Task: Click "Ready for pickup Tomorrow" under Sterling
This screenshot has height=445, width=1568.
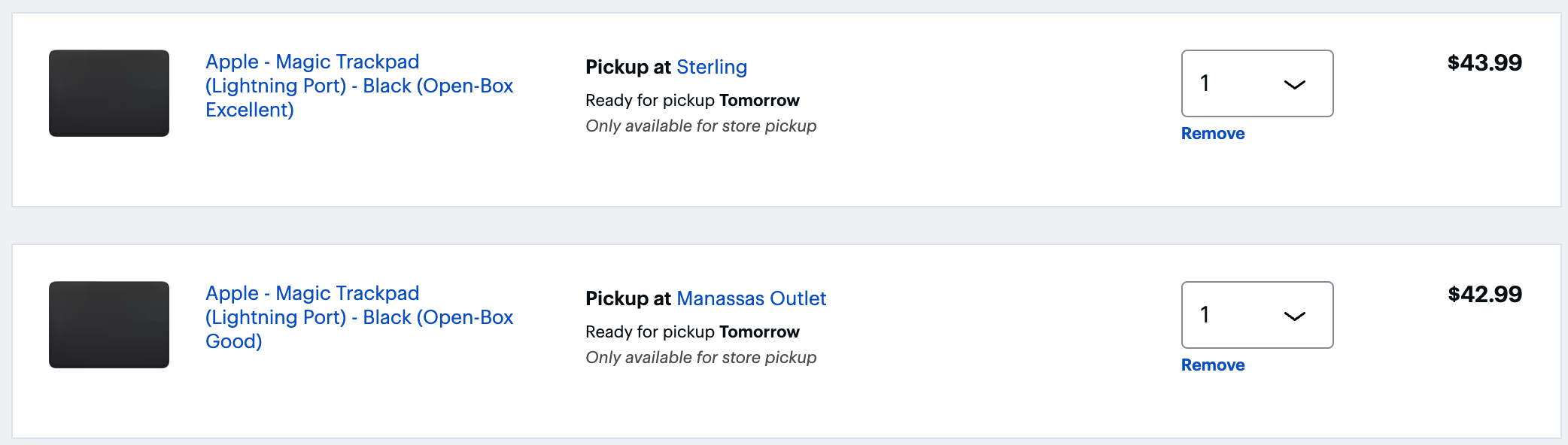Action: (692, 101)
